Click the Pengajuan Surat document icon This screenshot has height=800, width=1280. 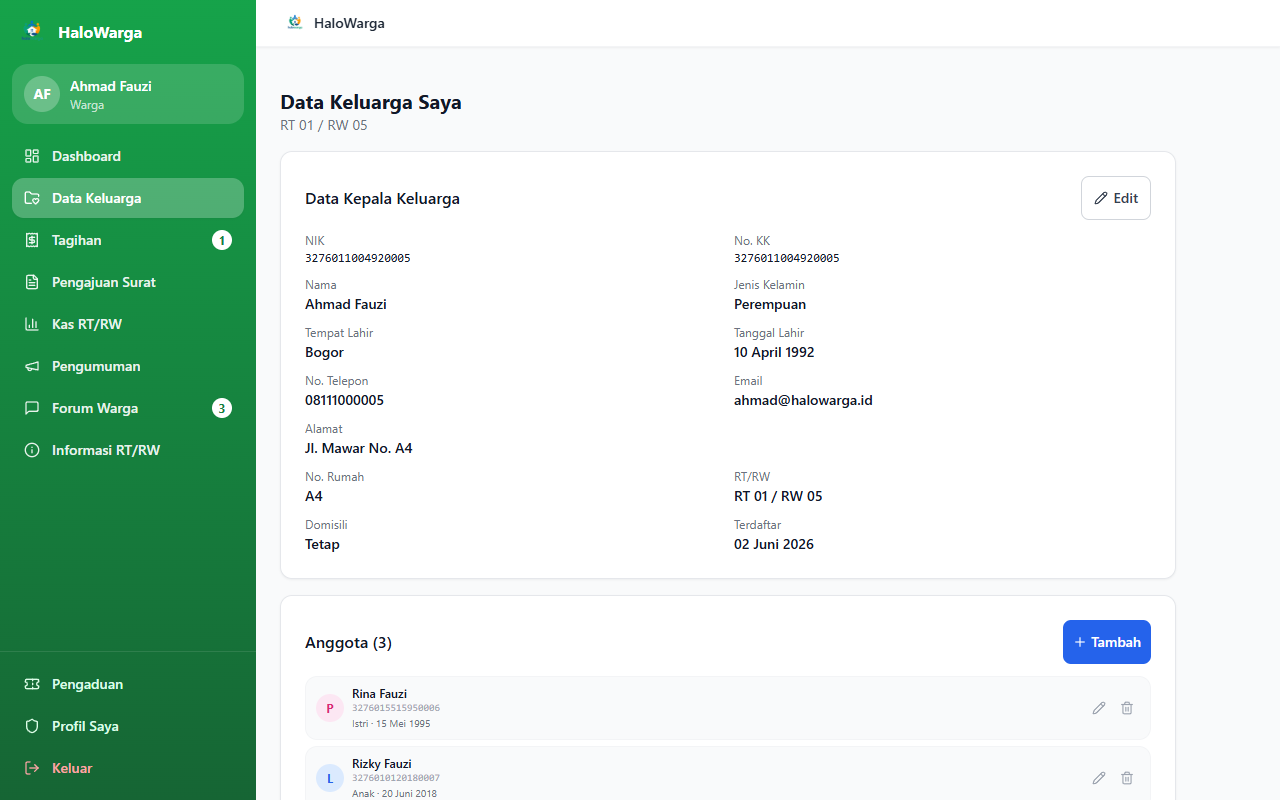[x=32, y=282]
